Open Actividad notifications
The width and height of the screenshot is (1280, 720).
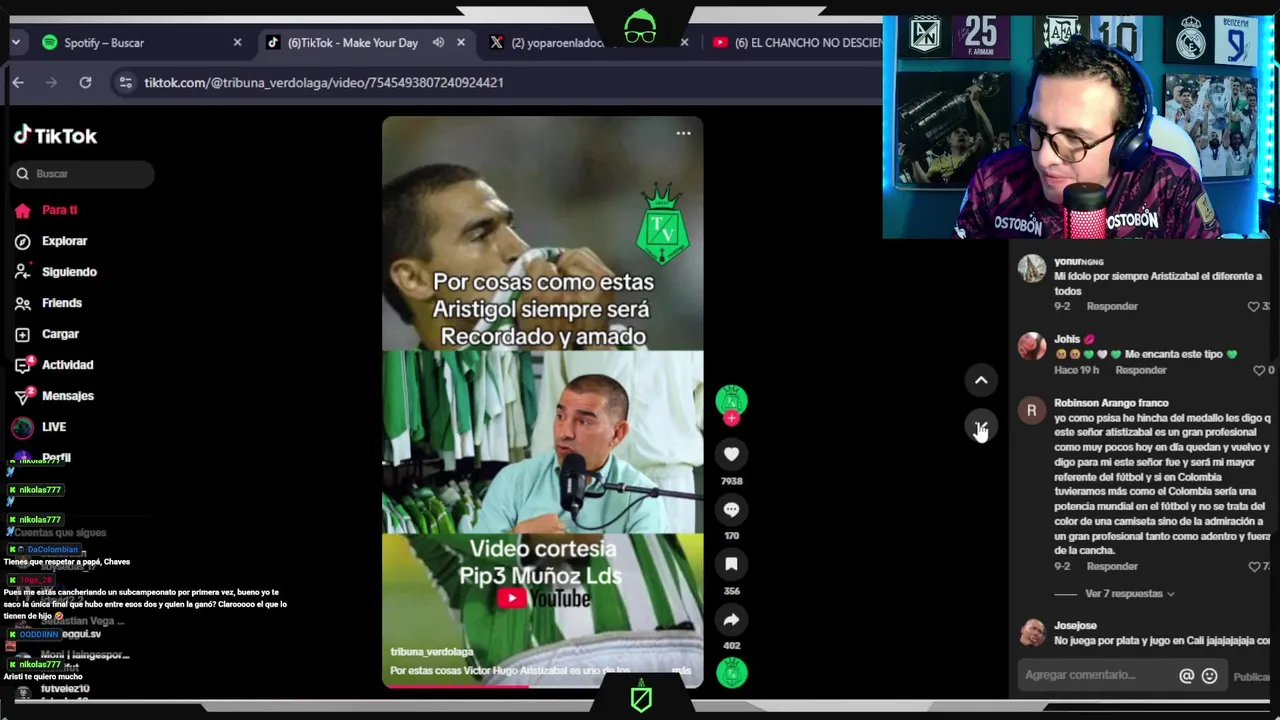(67, 365)
